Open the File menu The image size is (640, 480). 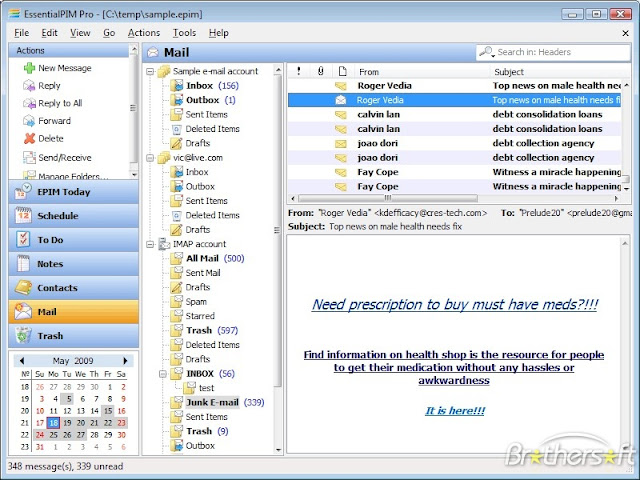(x=22, y=33)
